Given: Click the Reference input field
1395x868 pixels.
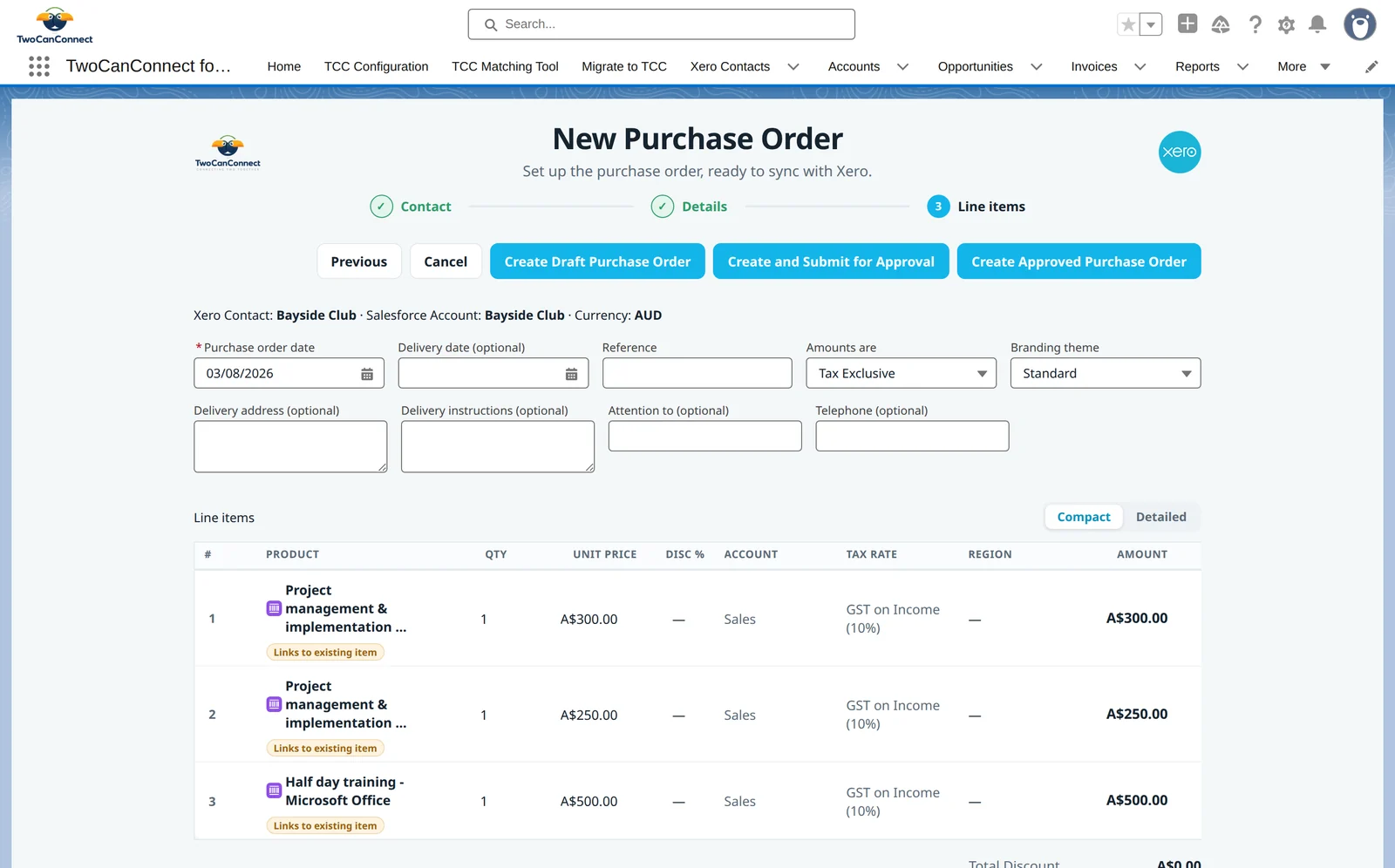Looking at the screenshot, I should (x=697, y=373).
